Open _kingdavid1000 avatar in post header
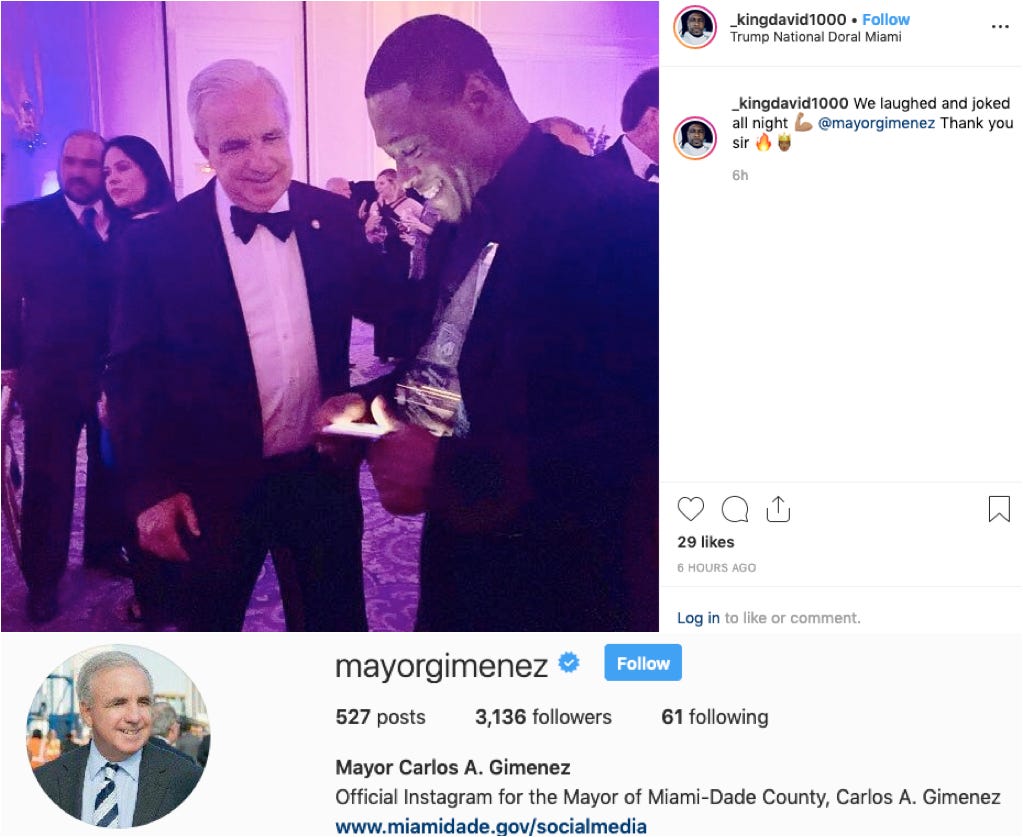Viewport: 1023px width, 837px height. 695,27
